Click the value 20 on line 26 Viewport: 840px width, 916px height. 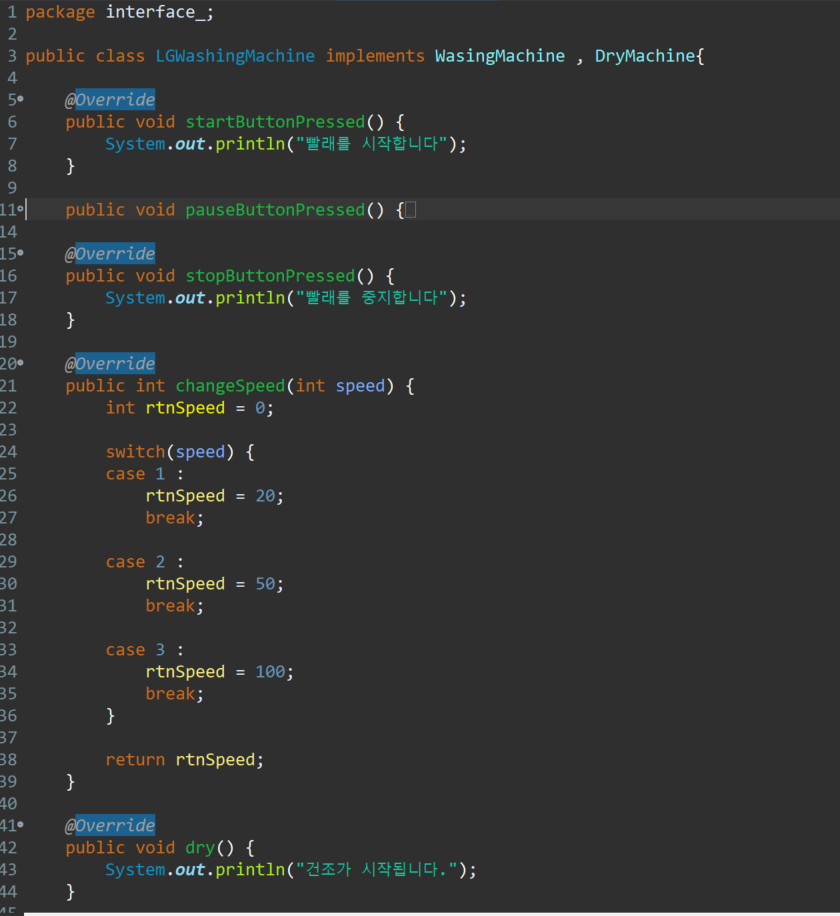tap(265, 496)
